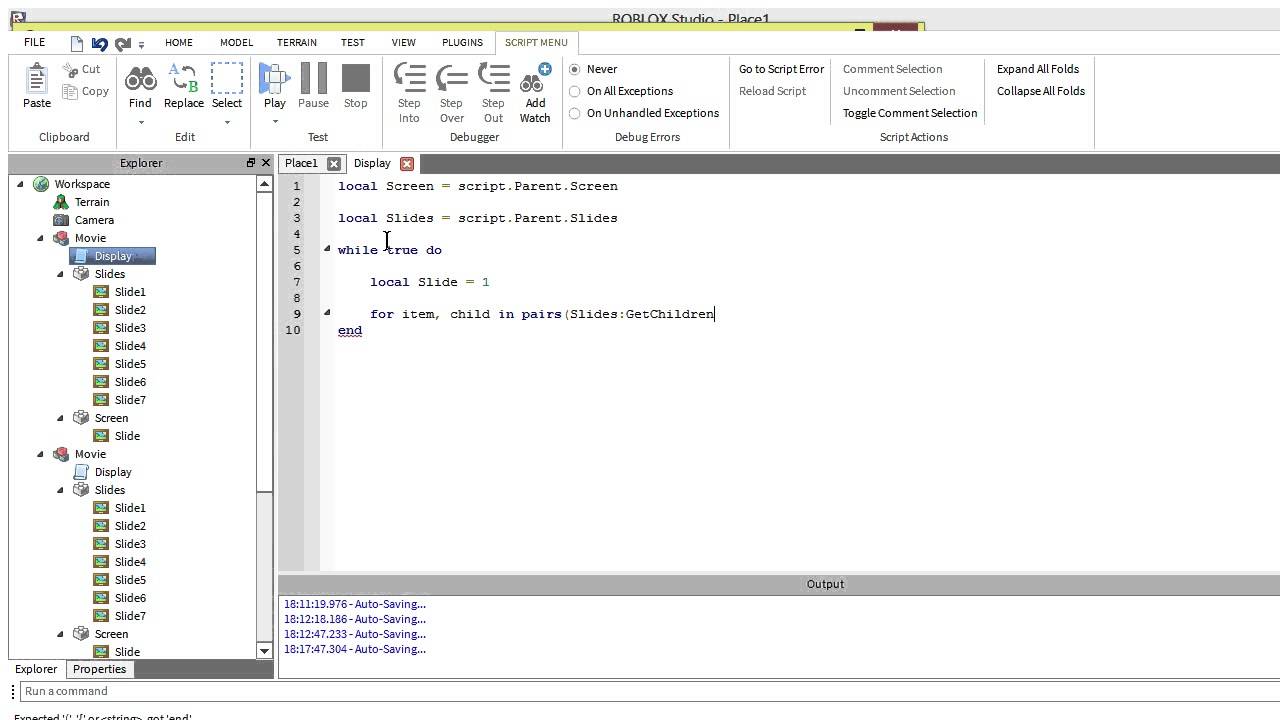Close the Explorer panel
This screenshot has height=720, width=1280.
click(265, 163)
